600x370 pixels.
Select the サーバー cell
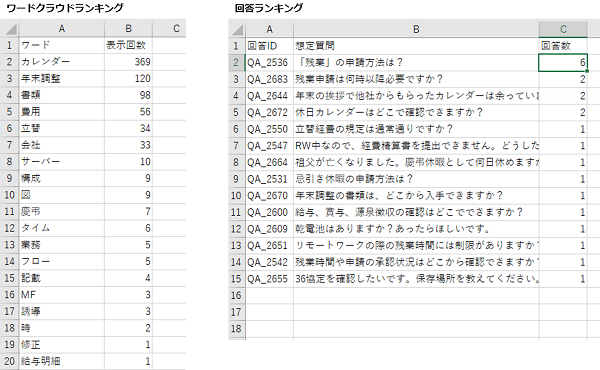pos(62,161)
